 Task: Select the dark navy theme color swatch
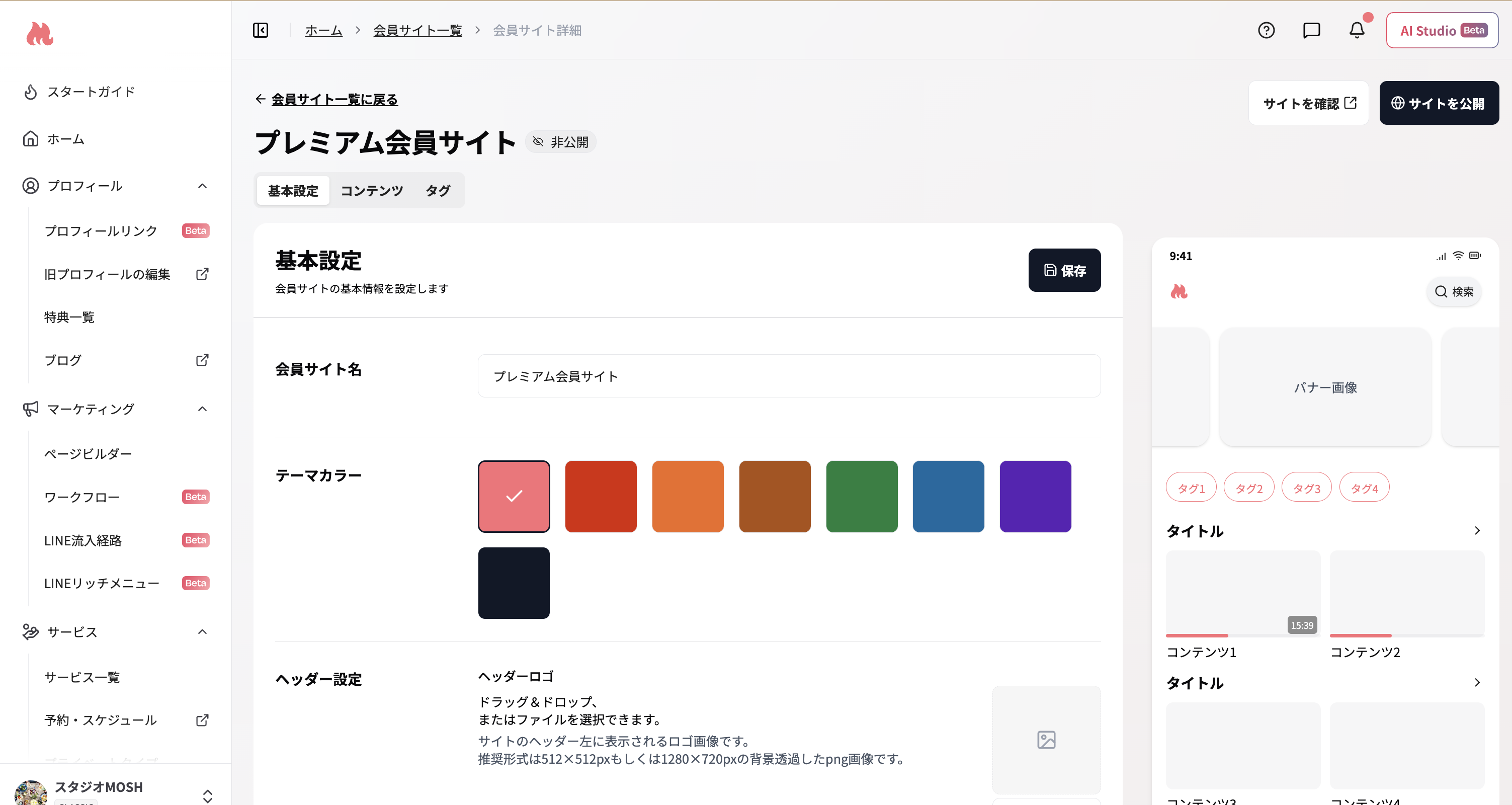click(514, 583)
